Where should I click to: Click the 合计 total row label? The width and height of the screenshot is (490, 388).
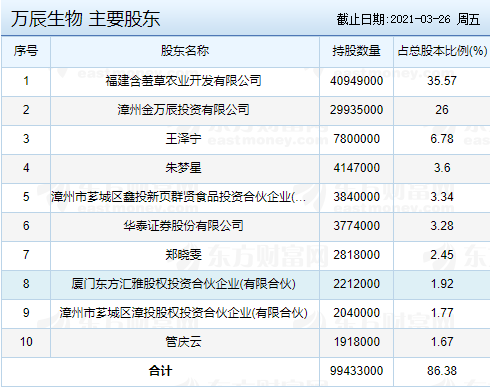pos(160,371)
